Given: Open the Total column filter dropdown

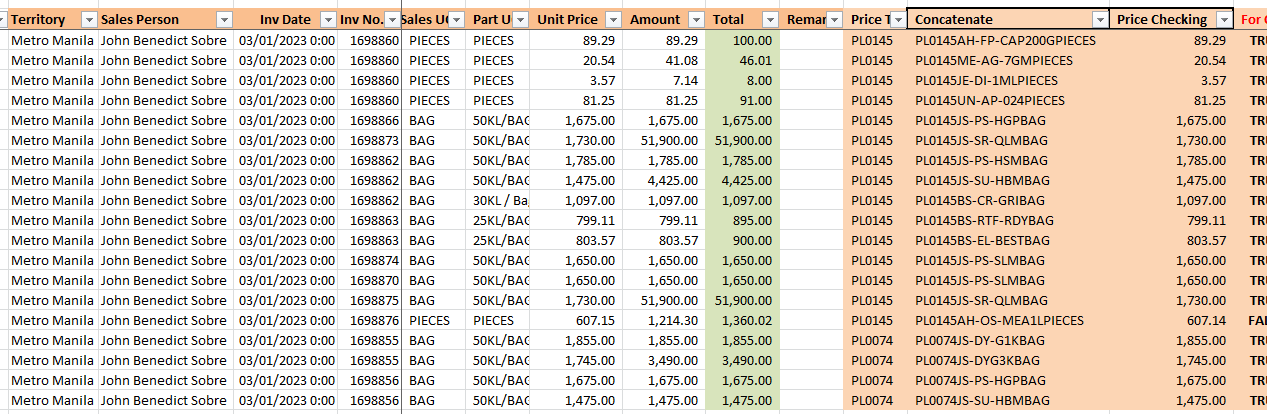Looking at the screenshot, I should tap(769, 20).
